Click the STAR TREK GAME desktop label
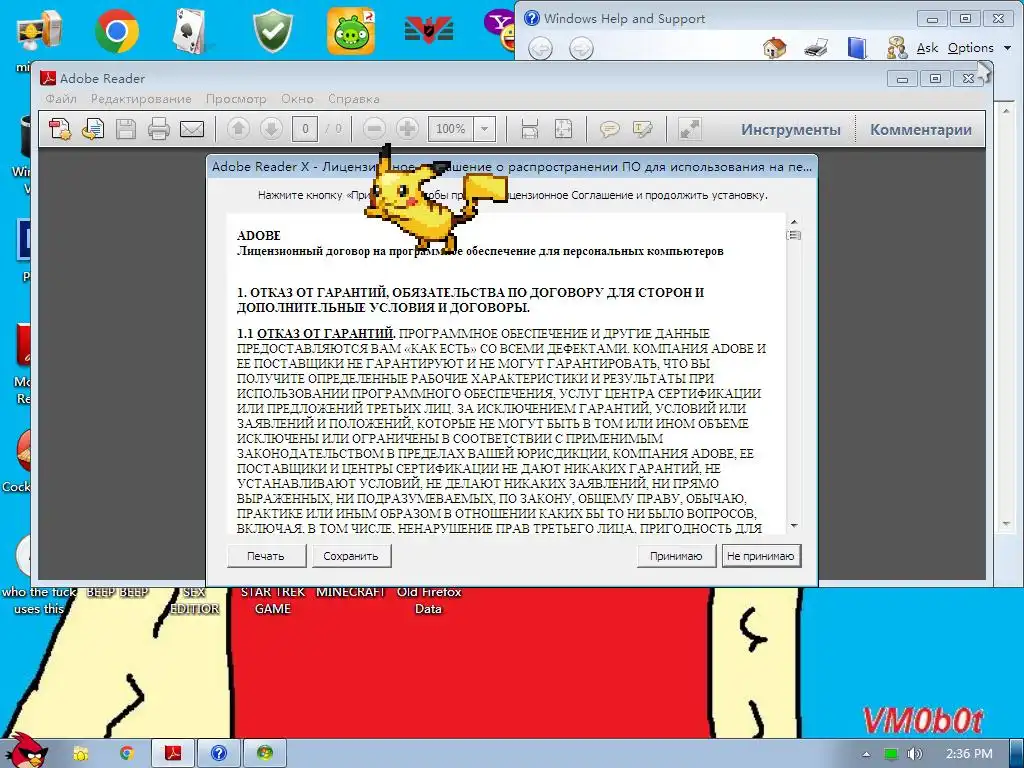 (x=272, y=600)
